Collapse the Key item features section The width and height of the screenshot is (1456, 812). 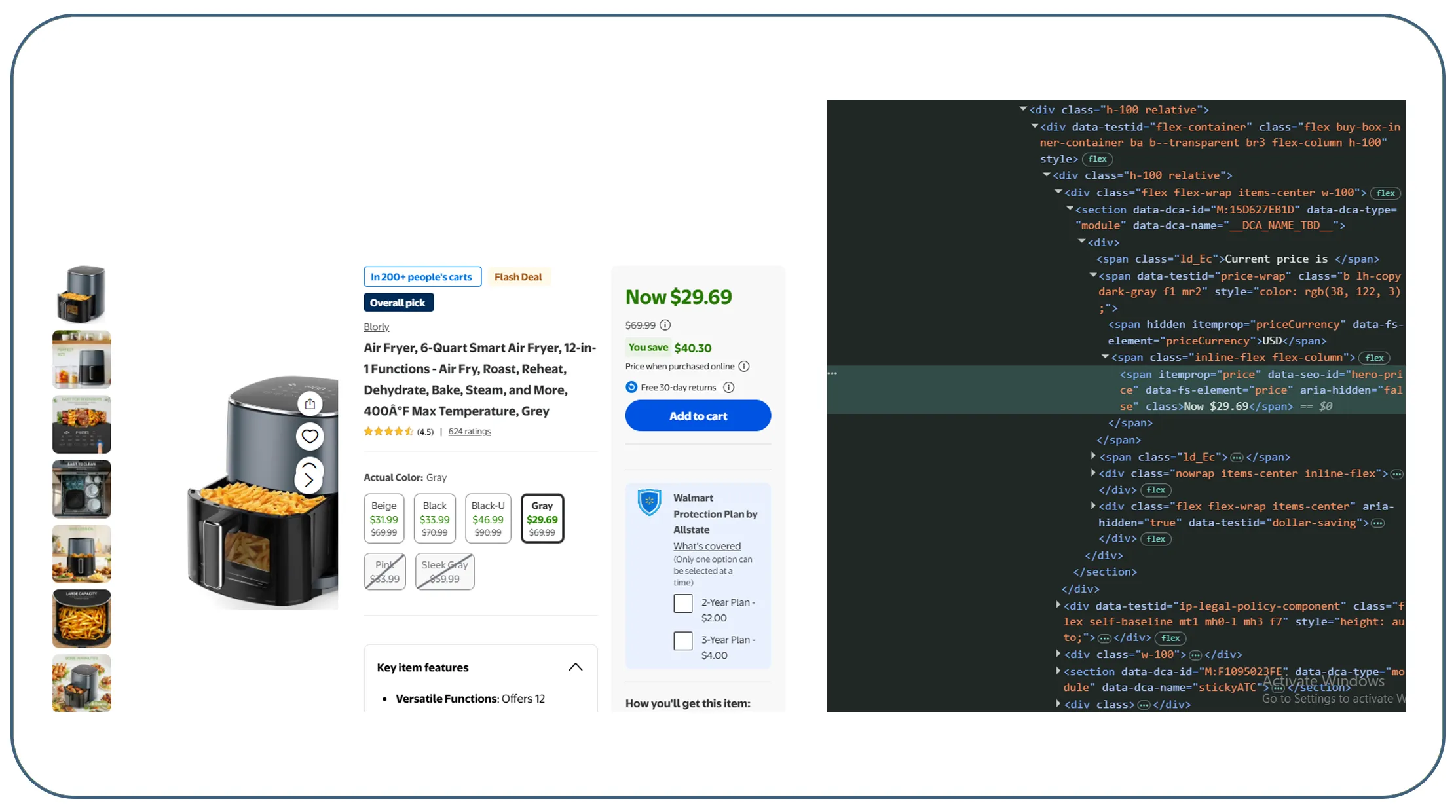[576, 667]
